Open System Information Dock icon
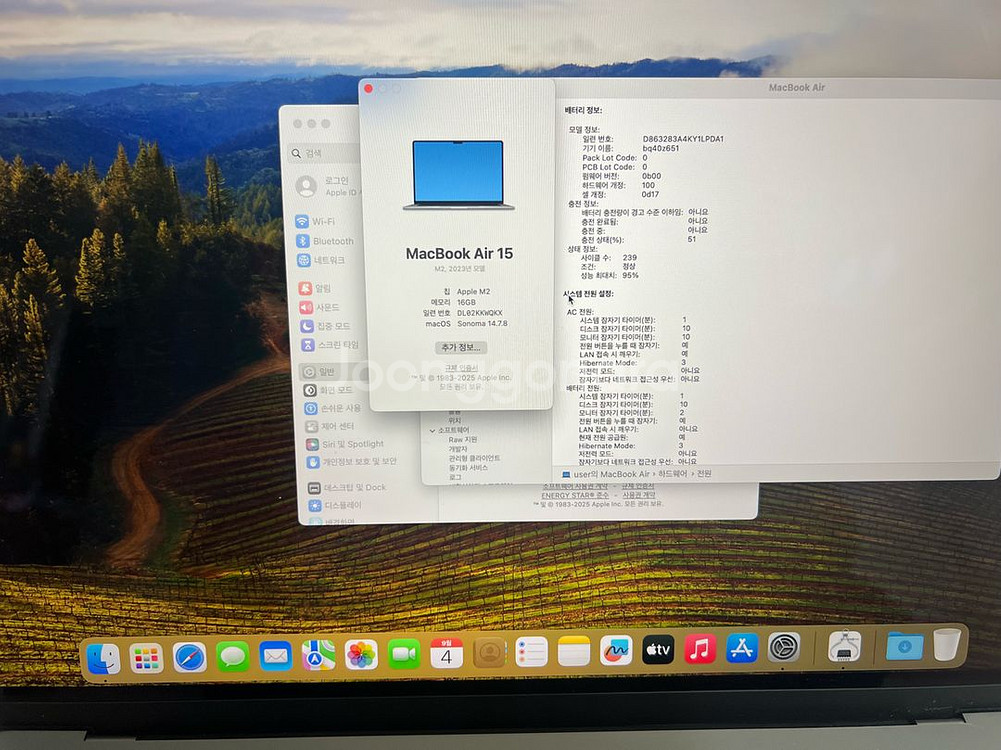The width and height of the screenshot is (1001, 750). pyautogui.click(x=844, y=646)
